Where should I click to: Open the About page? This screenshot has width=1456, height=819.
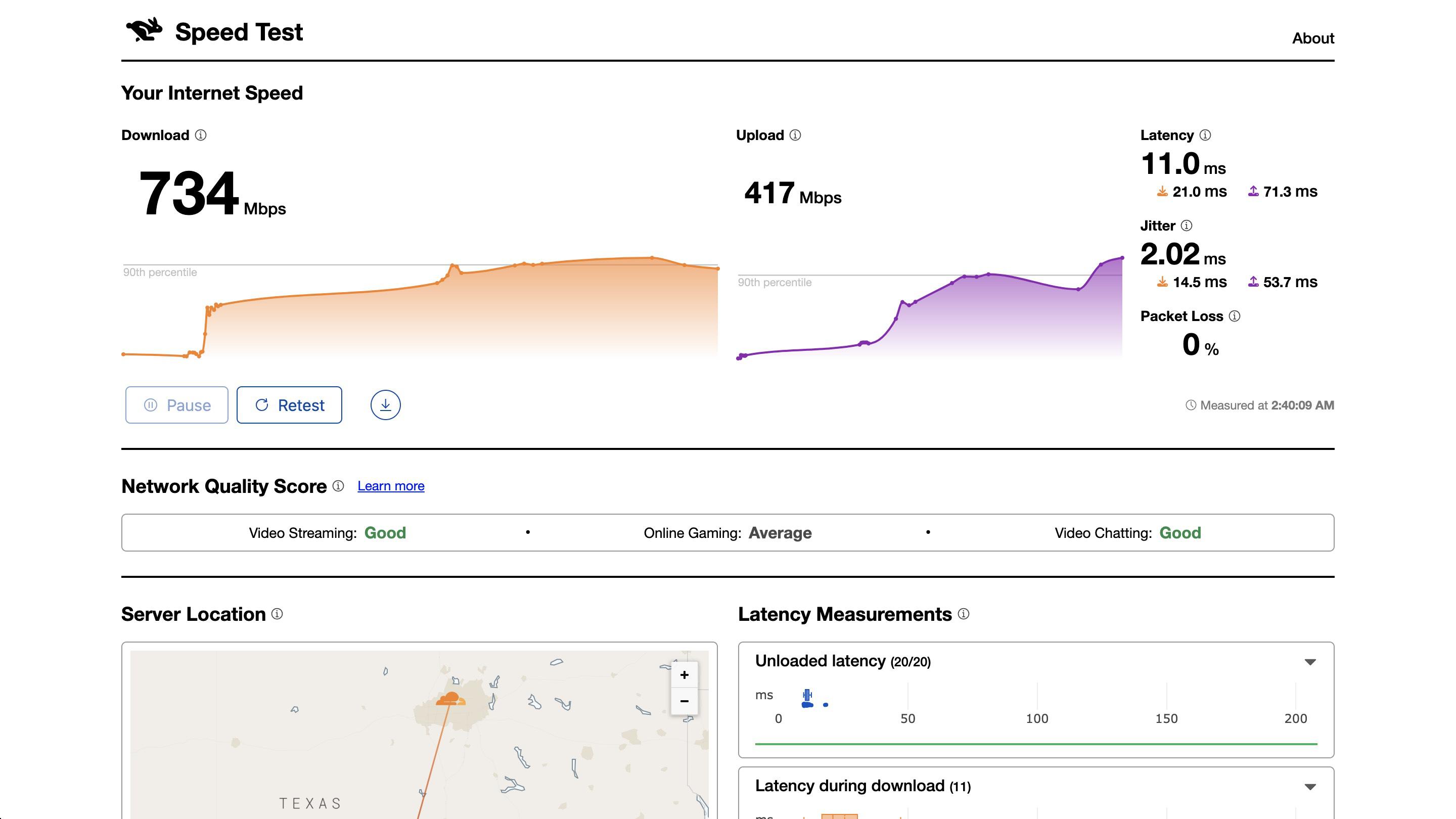pos(1312,38)
